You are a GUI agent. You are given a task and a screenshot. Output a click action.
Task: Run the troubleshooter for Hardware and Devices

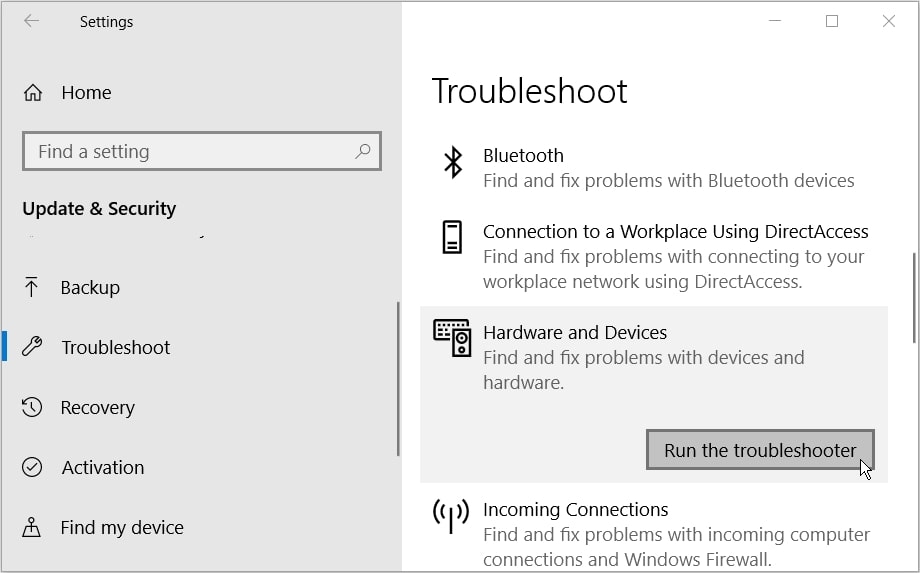pyautogui.click(x=760, y=450)
